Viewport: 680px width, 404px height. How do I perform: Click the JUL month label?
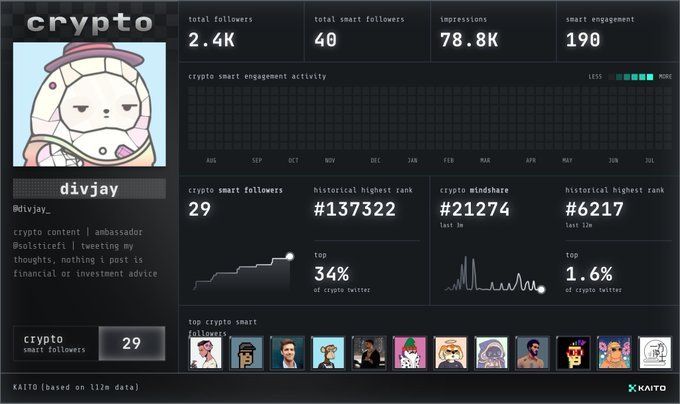(x=650, y=160)
